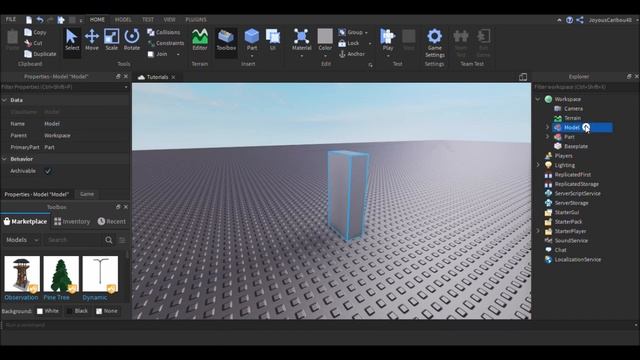Switch to the PLUGINS ribbon tab
The height and width of the screenshot is (360, 640).
pyautogui.click(x=196, y=20)
